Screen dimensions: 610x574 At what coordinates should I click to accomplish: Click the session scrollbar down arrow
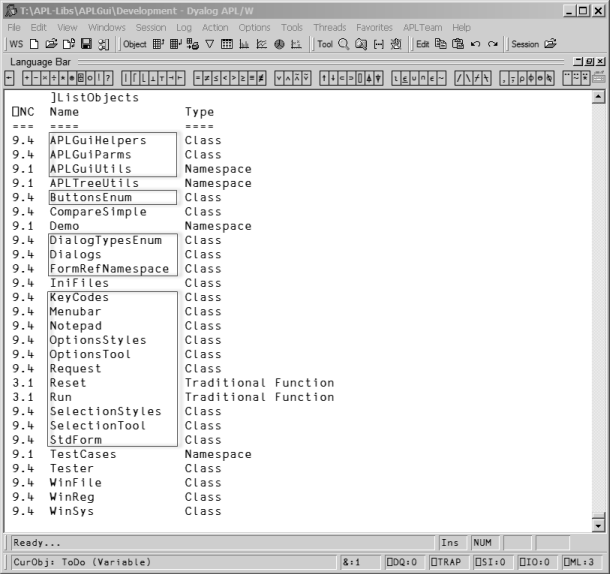pos(598,526)
